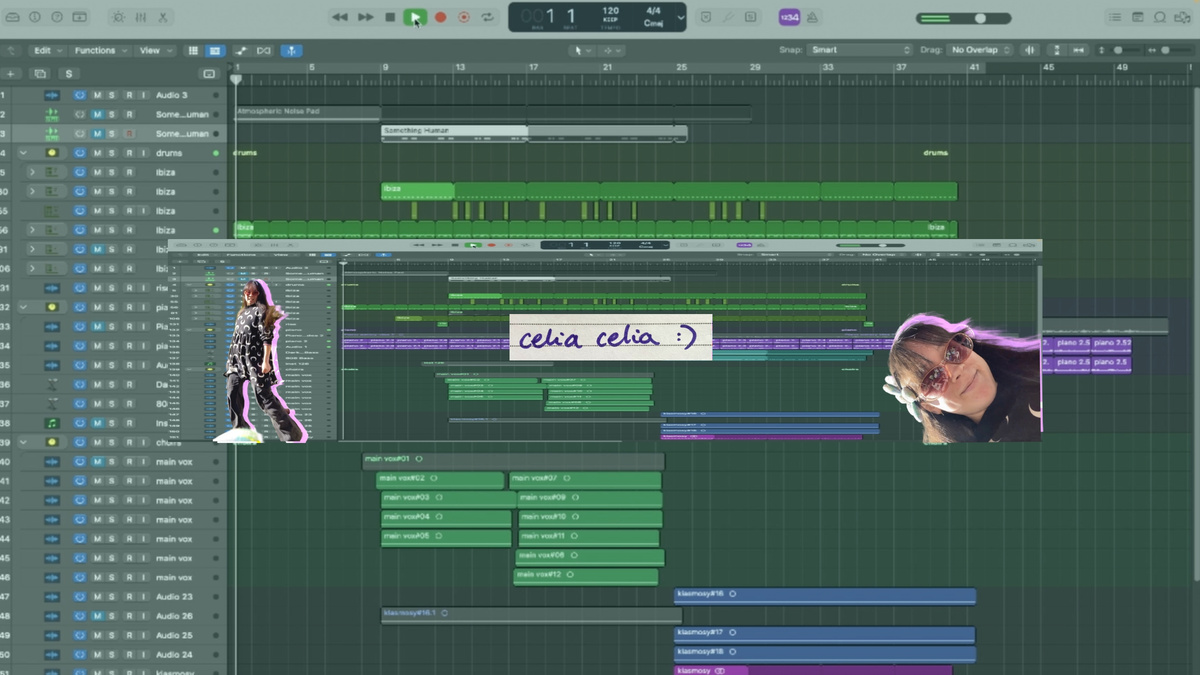Open the Snap Smart dropdown
Viewport: 1200px width, 675px height.
861,50
